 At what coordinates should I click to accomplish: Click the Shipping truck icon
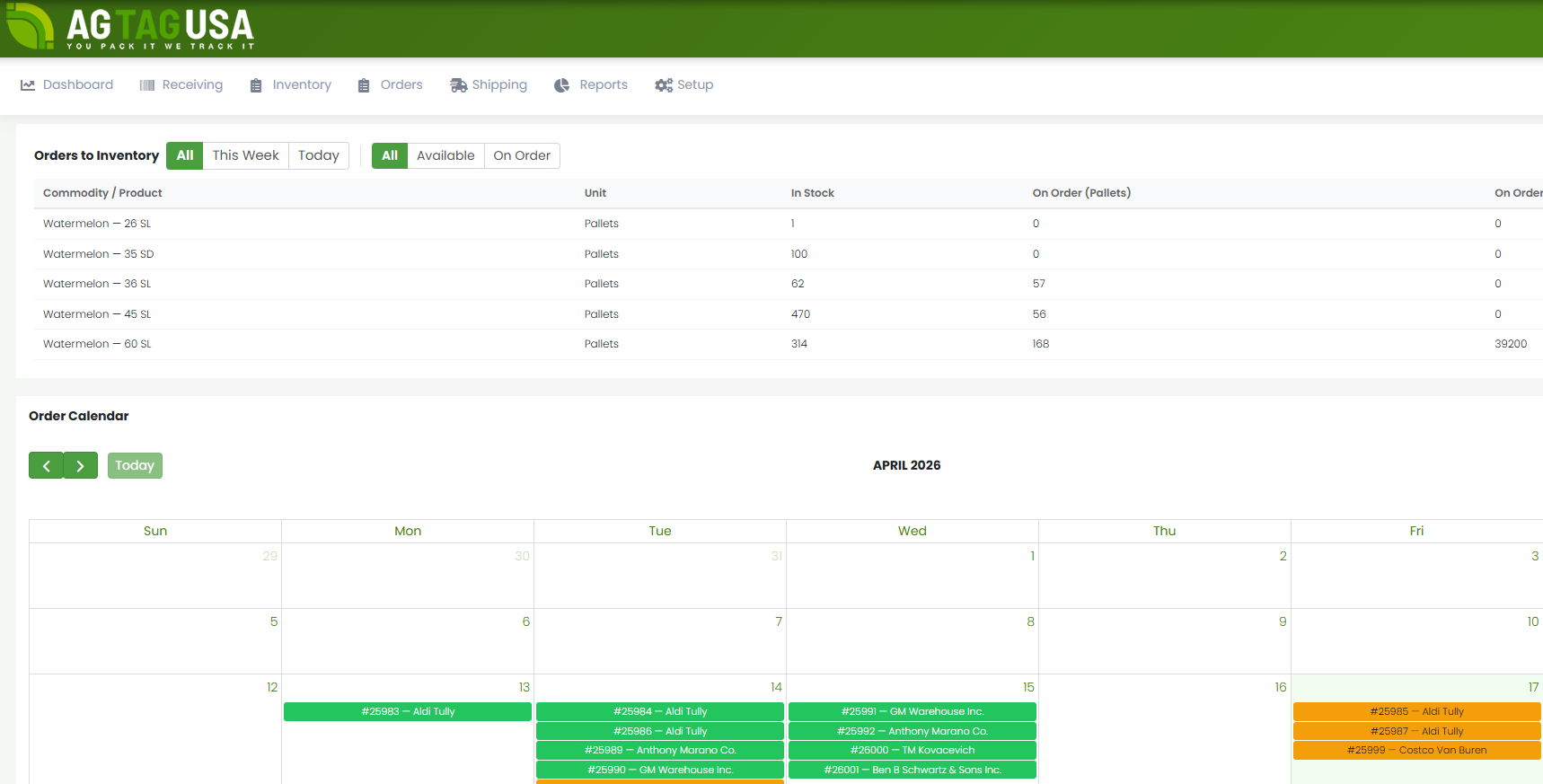tap(458, 85)
